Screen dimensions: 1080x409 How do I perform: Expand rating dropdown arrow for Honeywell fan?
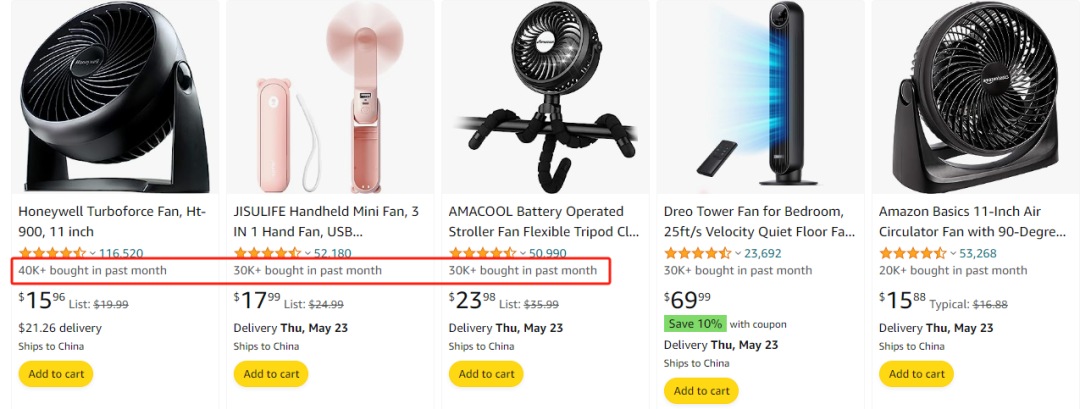coord(92,254)
